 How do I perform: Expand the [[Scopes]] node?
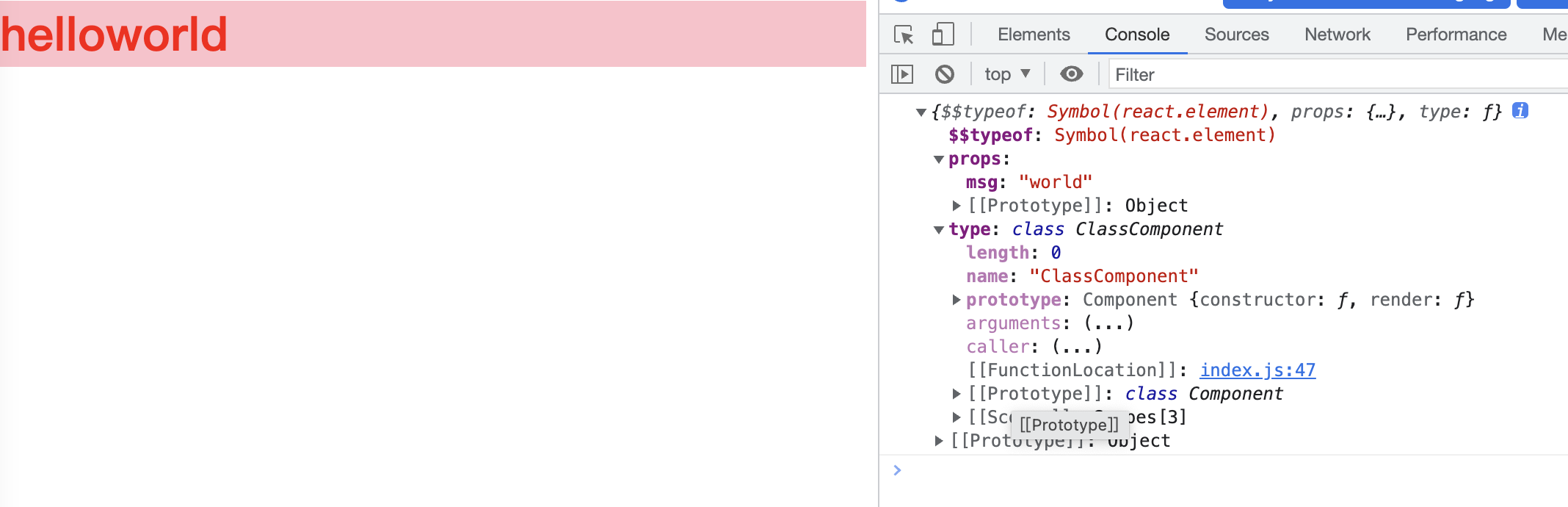click(956, 417)
